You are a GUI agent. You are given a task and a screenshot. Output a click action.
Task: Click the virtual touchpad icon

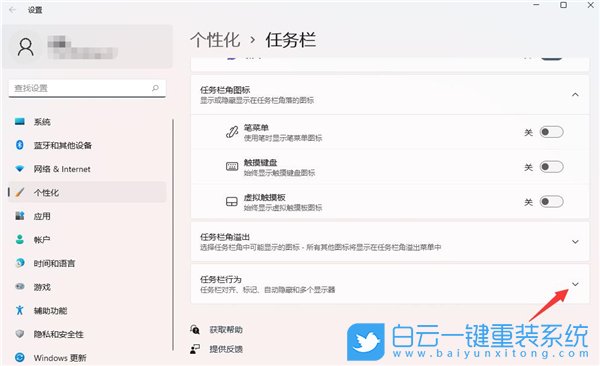232,202
